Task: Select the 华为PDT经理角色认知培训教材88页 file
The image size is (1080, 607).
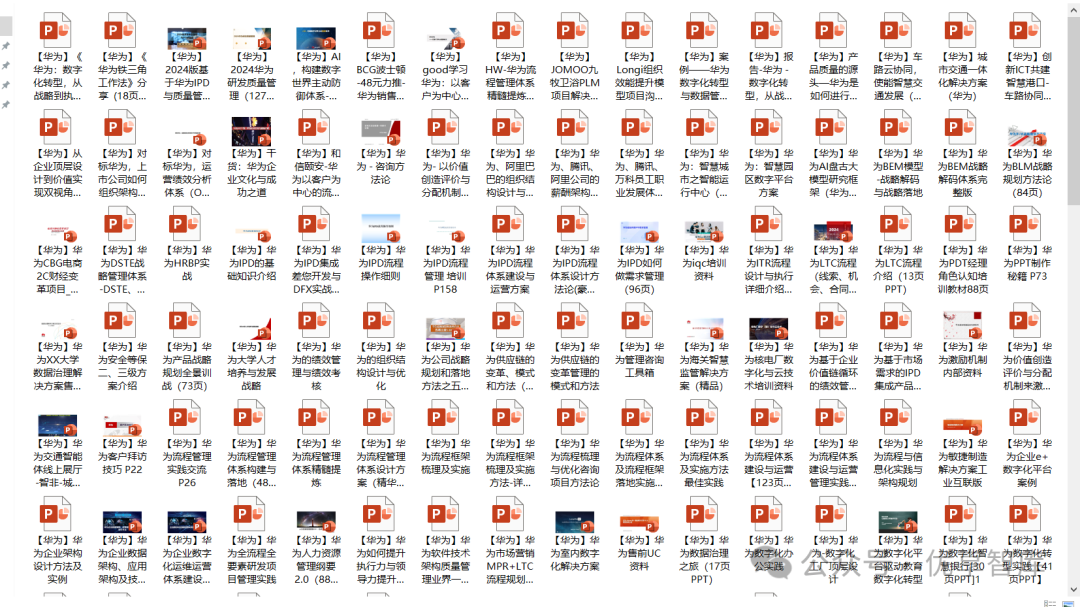Action: pyautogui.click(x=962, y=225)
